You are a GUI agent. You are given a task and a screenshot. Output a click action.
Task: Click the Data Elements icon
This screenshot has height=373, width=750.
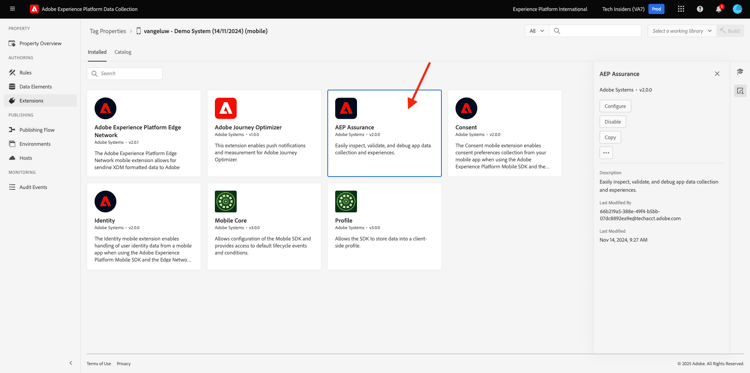[12, 87]
